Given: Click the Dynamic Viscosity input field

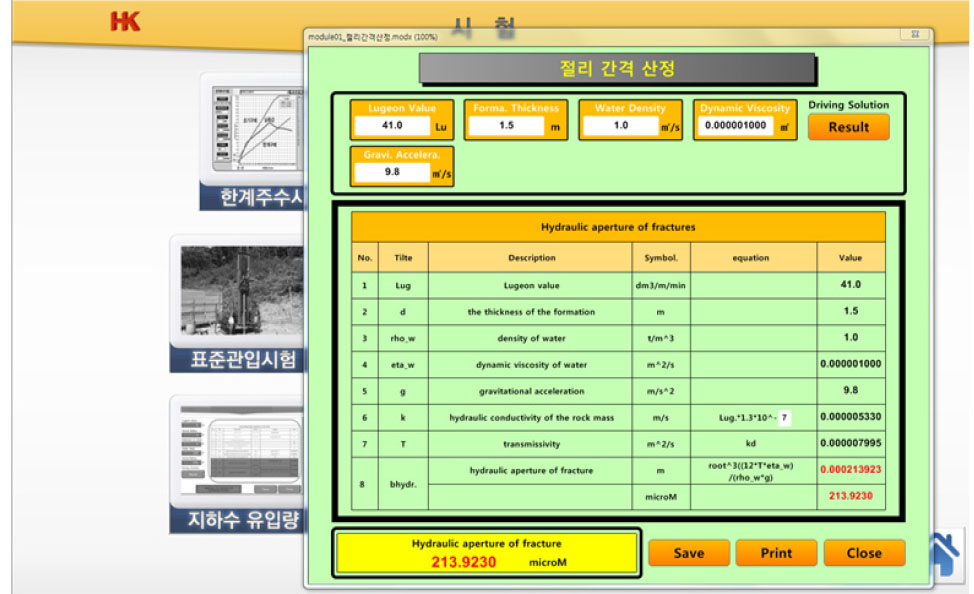Looking at the screenshot, I should 735,126.
